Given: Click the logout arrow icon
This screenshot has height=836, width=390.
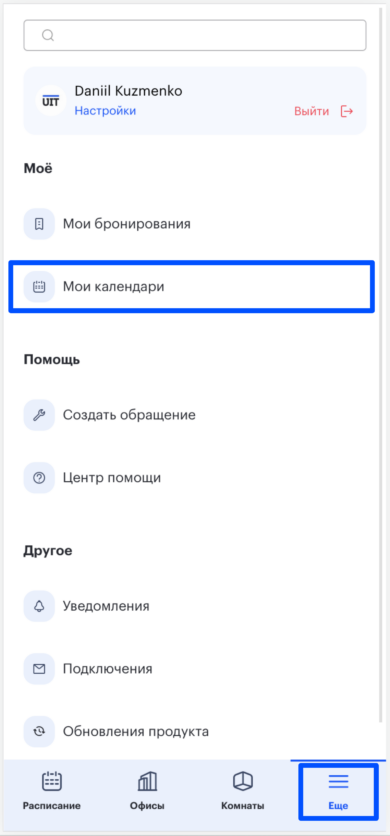Looking at the screenshot, I should 347,111.
